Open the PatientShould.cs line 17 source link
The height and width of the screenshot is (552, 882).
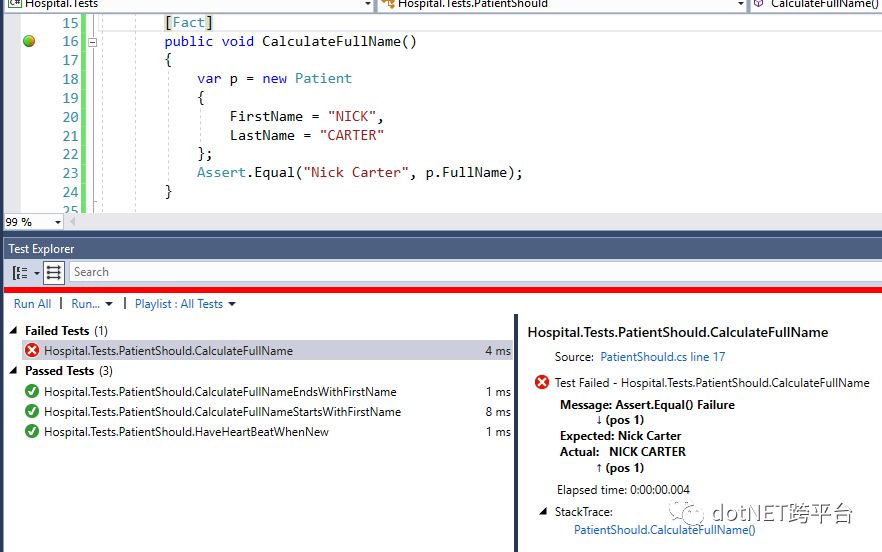(663, 357)
